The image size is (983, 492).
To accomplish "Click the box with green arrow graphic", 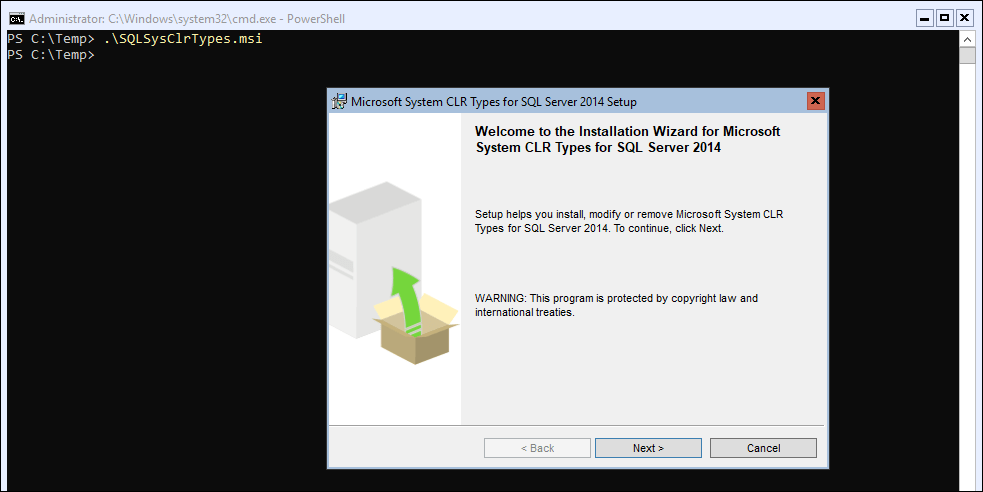I will point(416,316).
